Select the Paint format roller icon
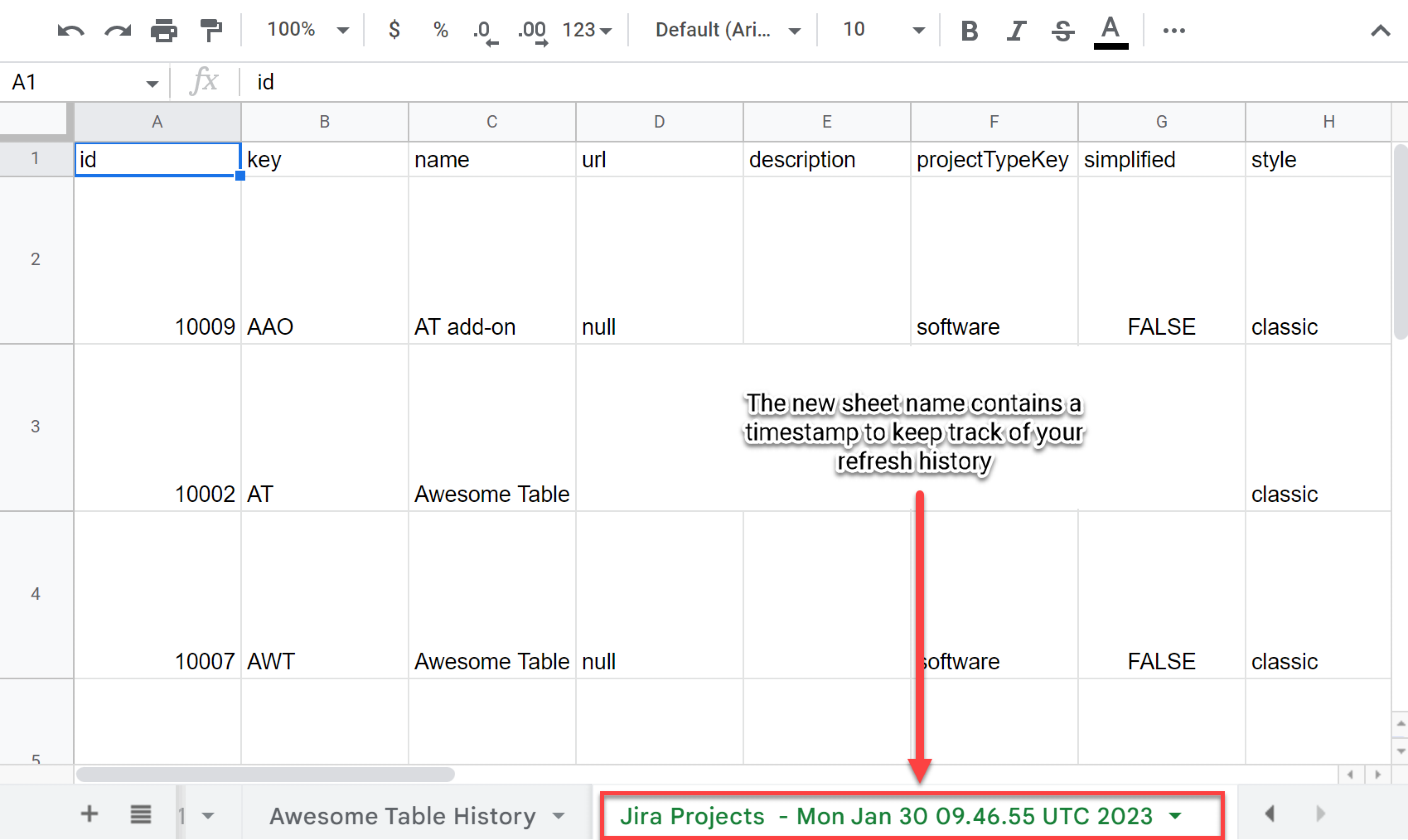1408x840 pixels. (211, 31)
